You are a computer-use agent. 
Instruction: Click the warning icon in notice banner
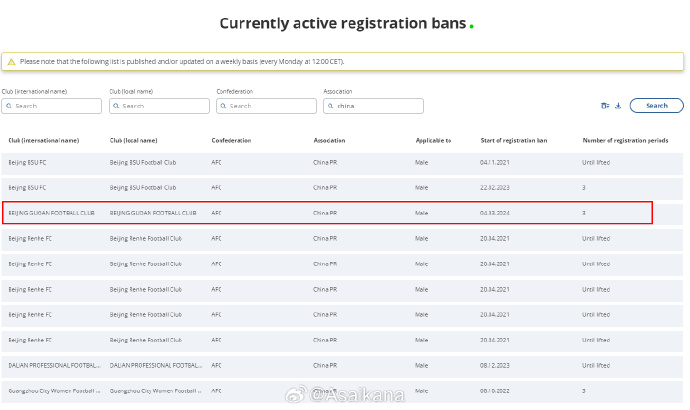[12, 62]
